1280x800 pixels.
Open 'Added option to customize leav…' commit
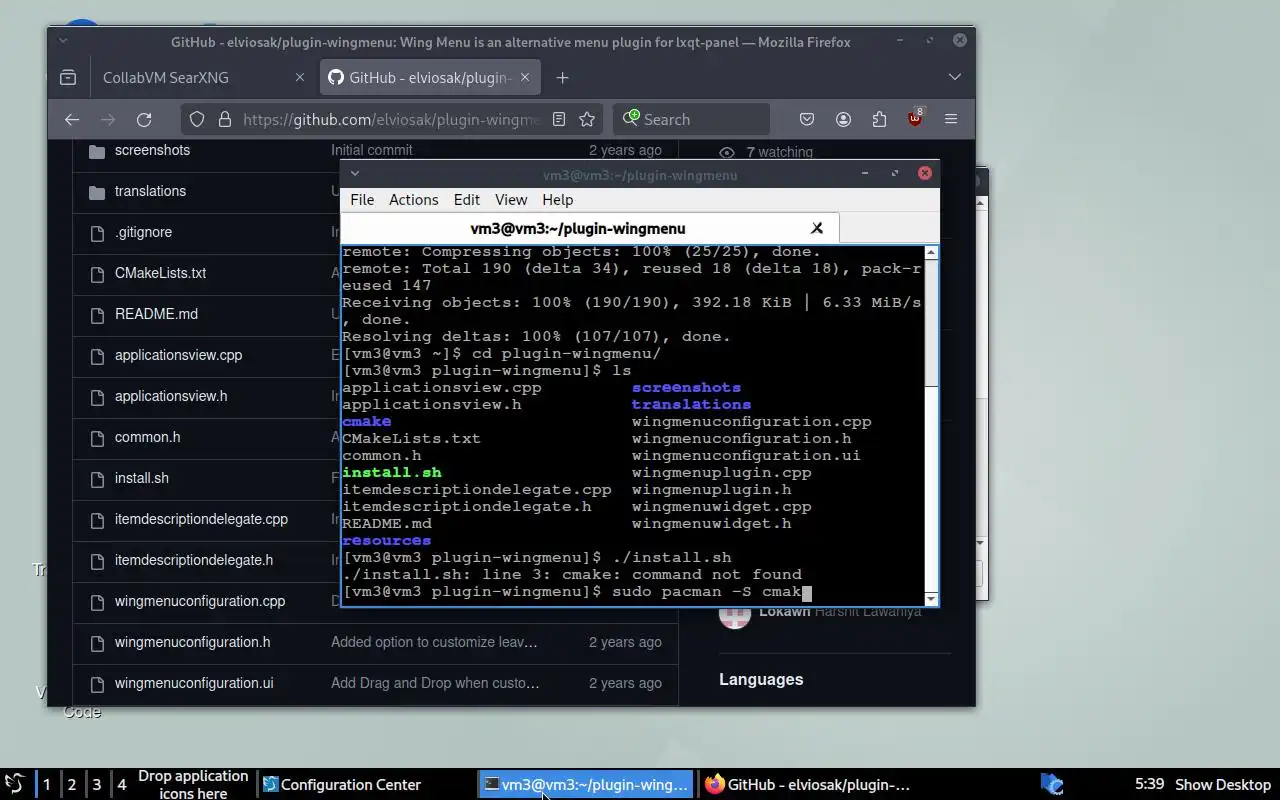point(434,642)
